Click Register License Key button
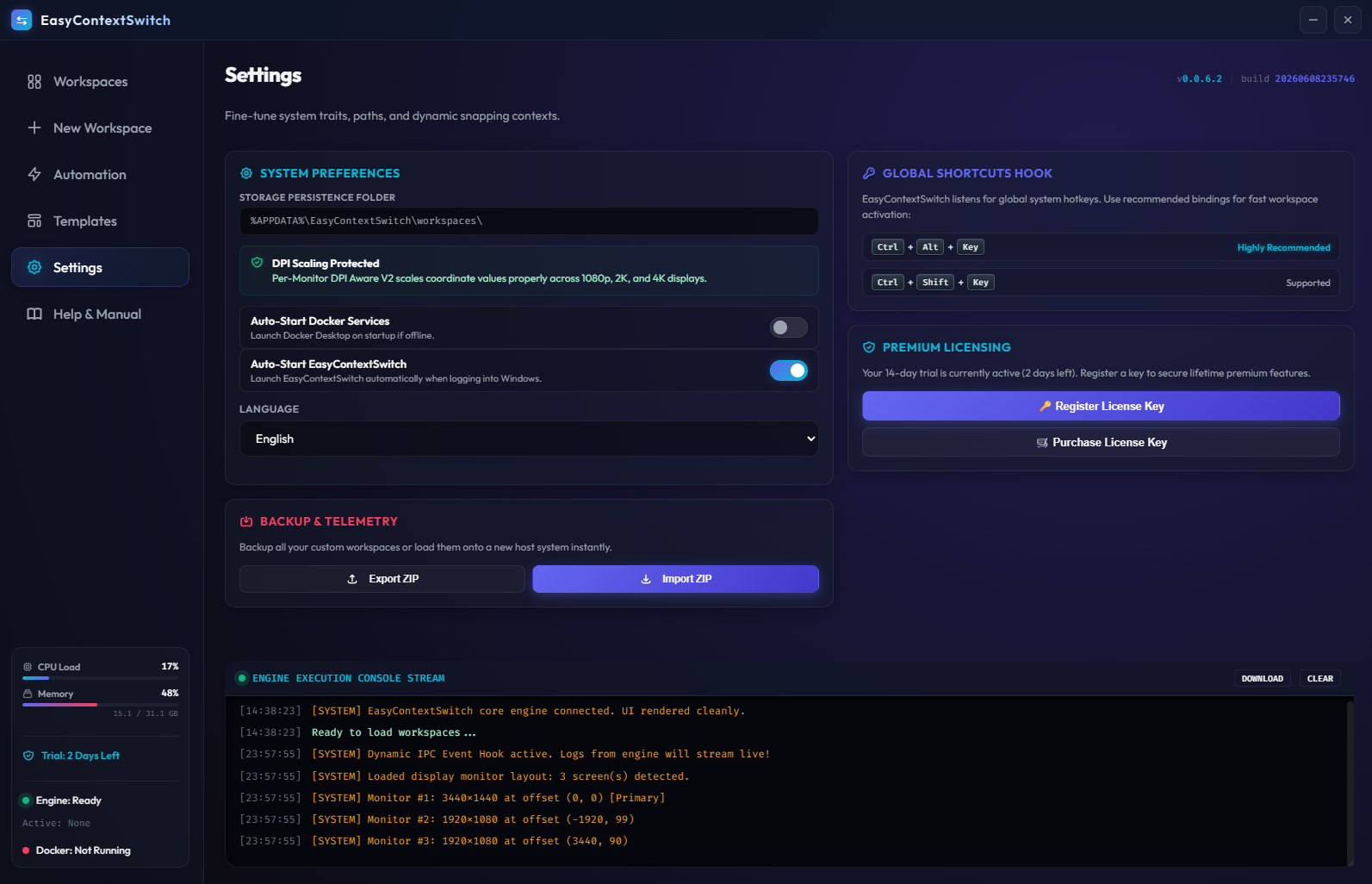Viewport: 1372px width, 884px height. 1101,406
